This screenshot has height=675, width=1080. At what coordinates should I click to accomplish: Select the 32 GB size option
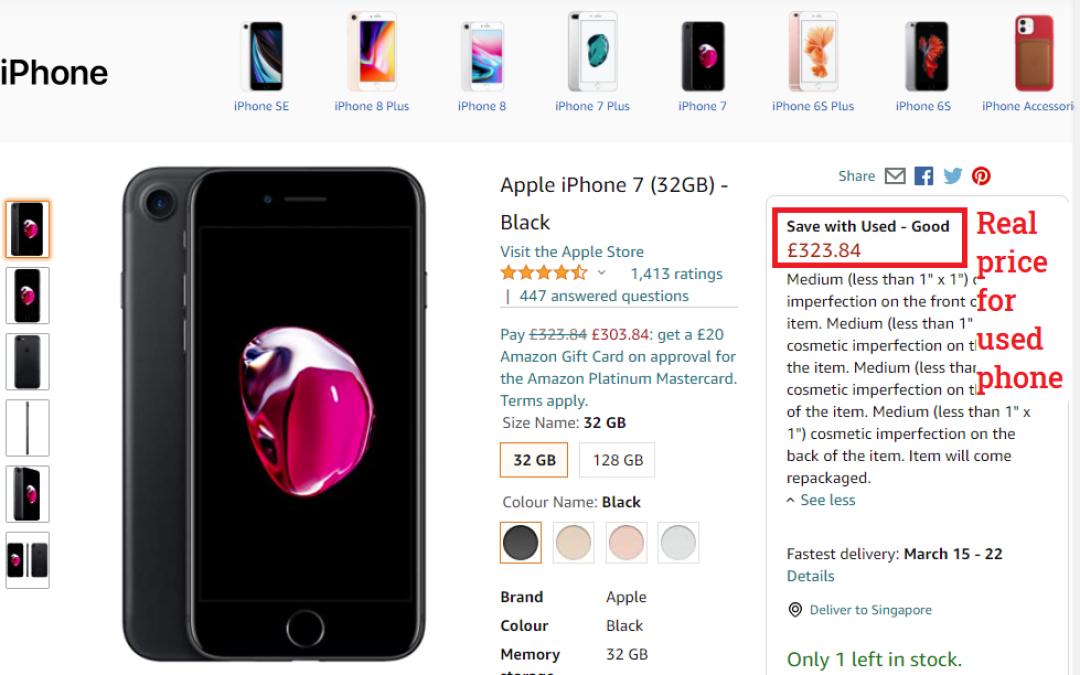534,460
